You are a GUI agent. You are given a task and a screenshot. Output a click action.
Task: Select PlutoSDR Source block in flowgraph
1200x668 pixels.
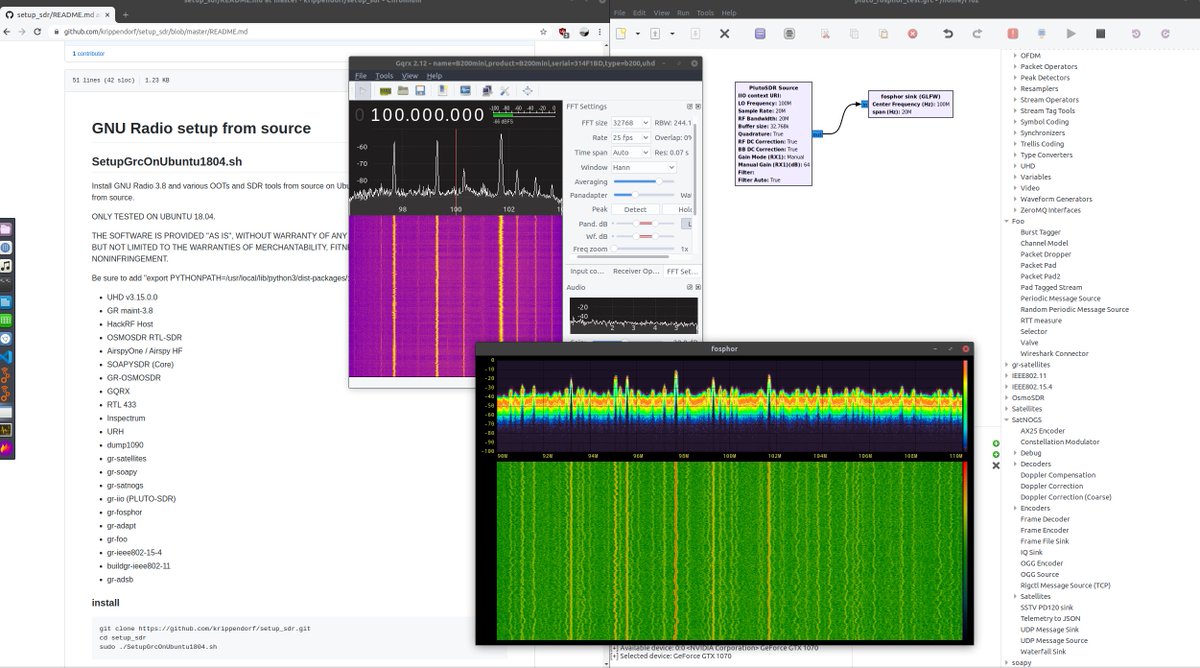pyautogui.click(x=773, y=133)
